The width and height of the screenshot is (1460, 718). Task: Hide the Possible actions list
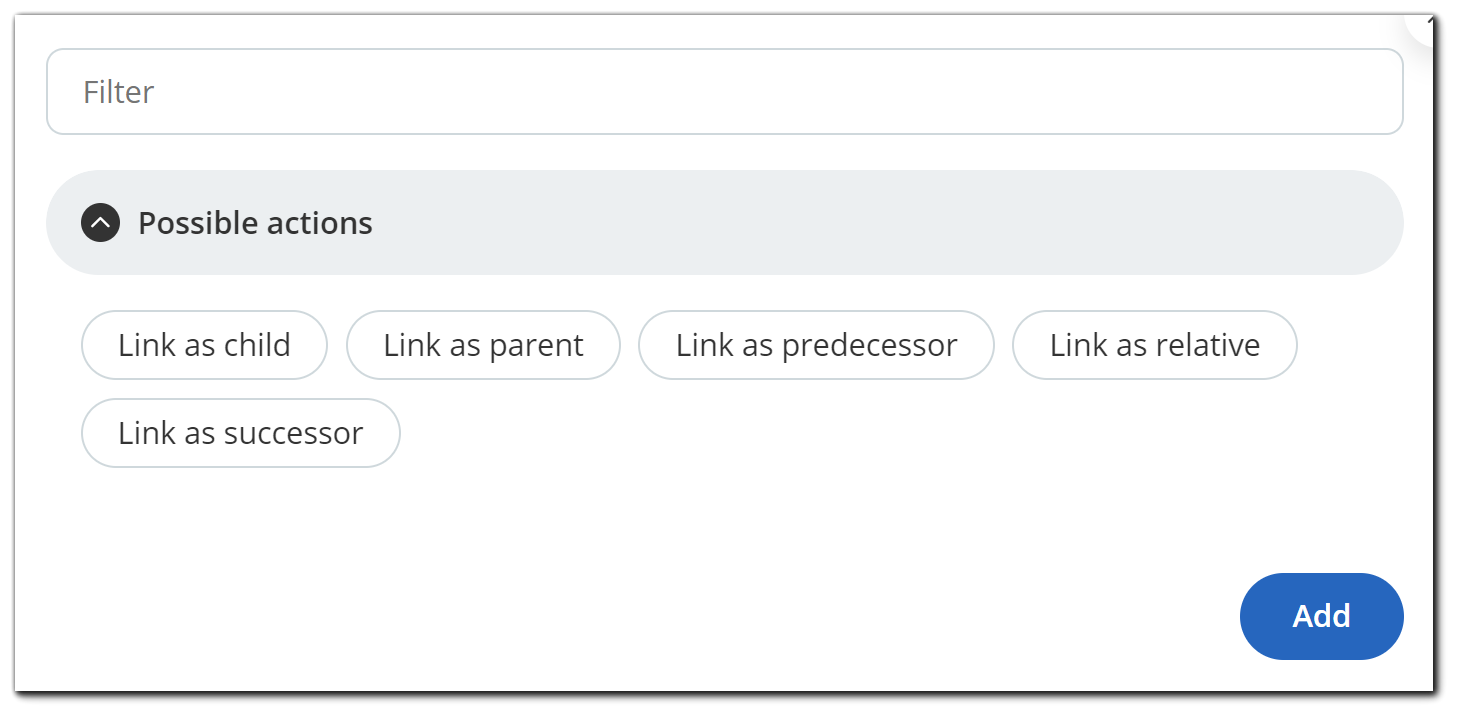point(100,223)
